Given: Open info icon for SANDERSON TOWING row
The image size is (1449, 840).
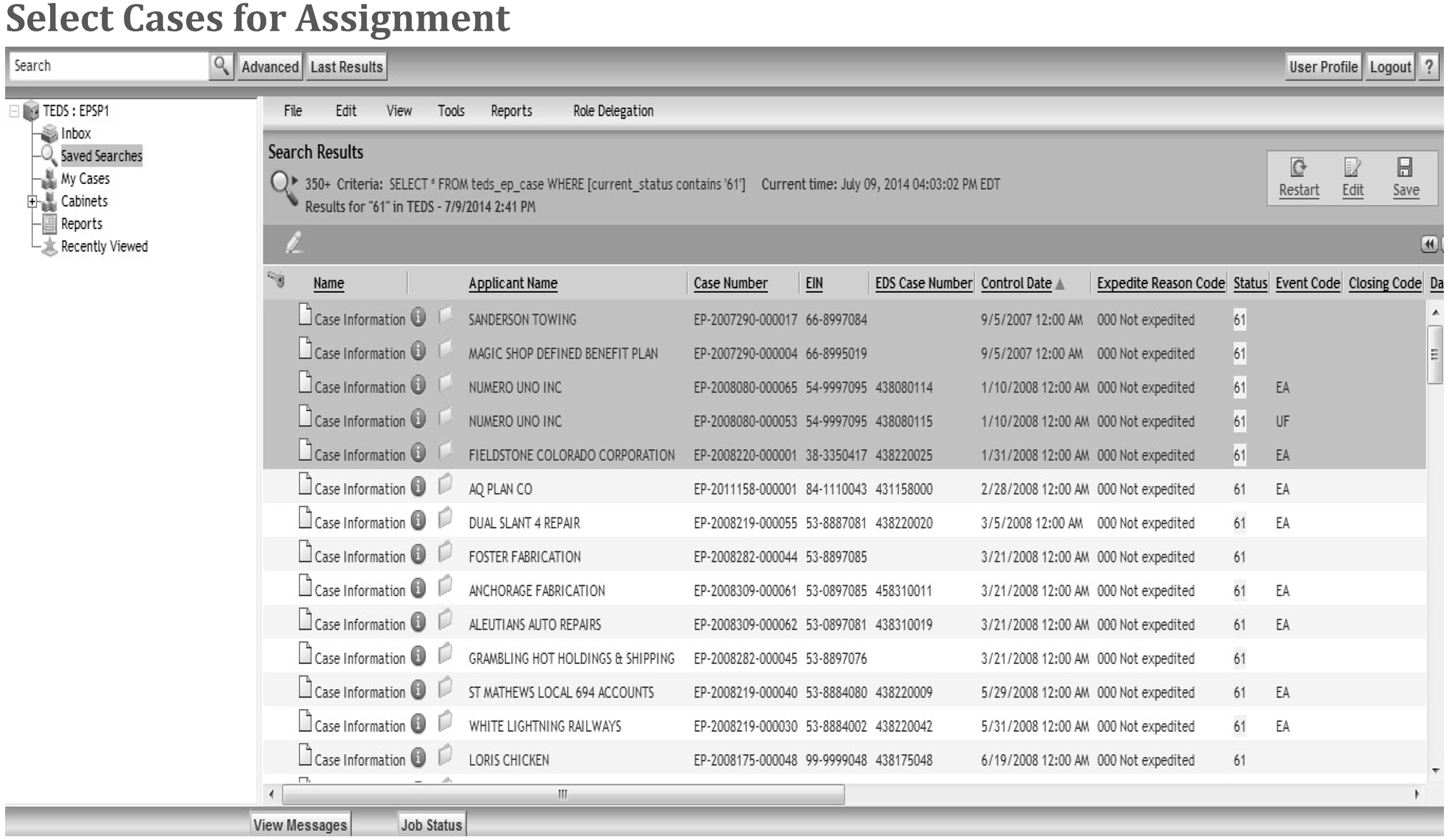Looking at the screenshot, I should (419, 317).
